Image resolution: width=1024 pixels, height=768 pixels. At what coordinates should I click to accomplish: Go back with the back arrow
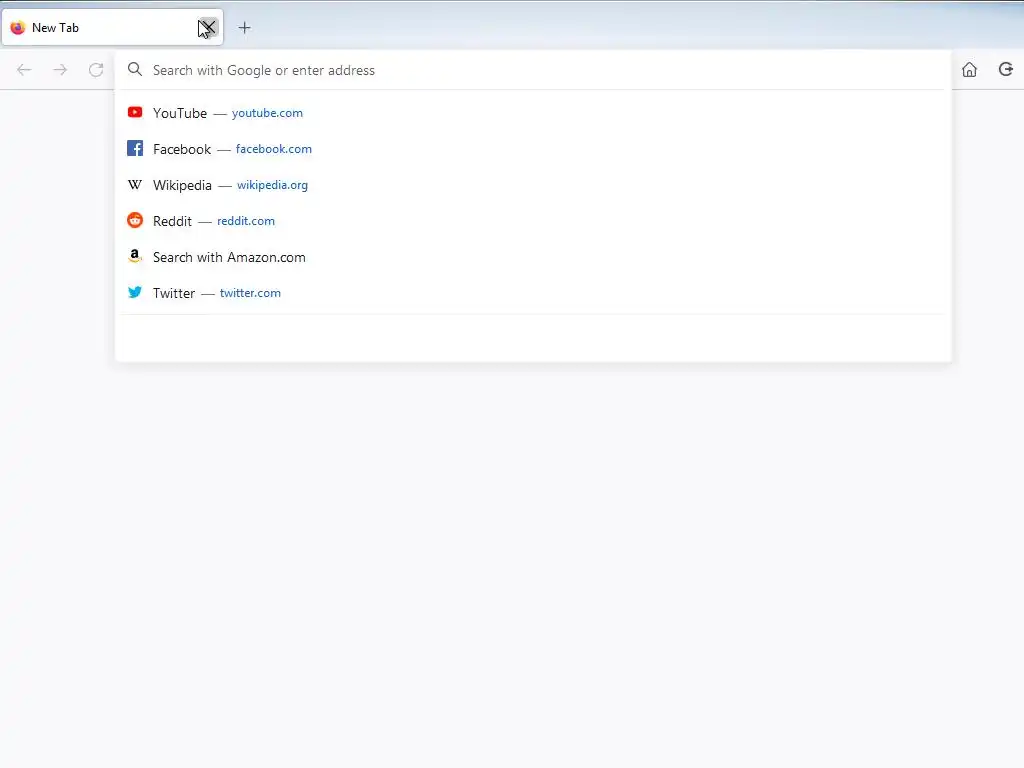(x=24, y=70)
